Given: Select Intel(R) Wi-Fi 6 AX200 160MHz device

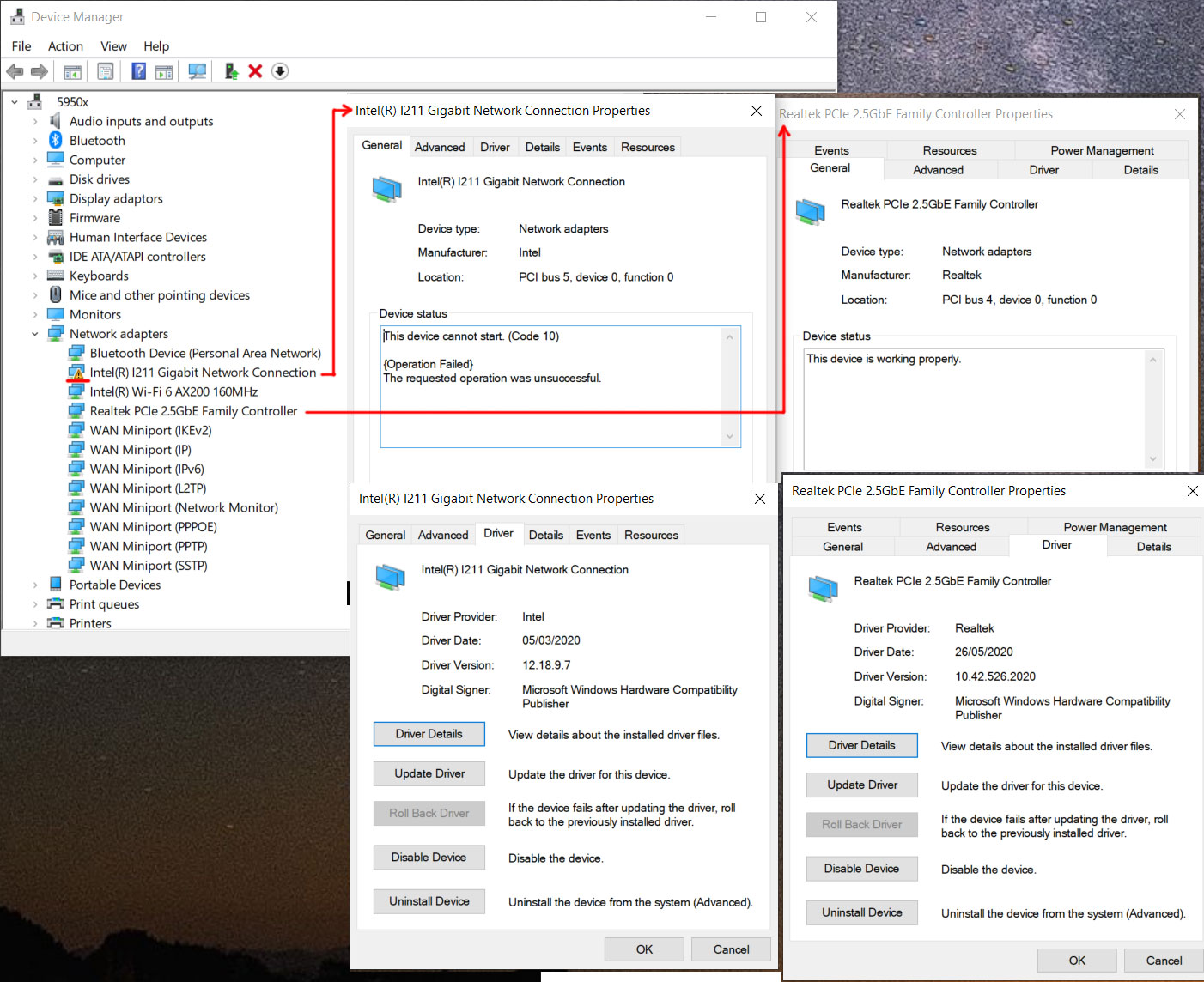Looking at the screenshot, I should pyautogui.click(x=173, y=392).
